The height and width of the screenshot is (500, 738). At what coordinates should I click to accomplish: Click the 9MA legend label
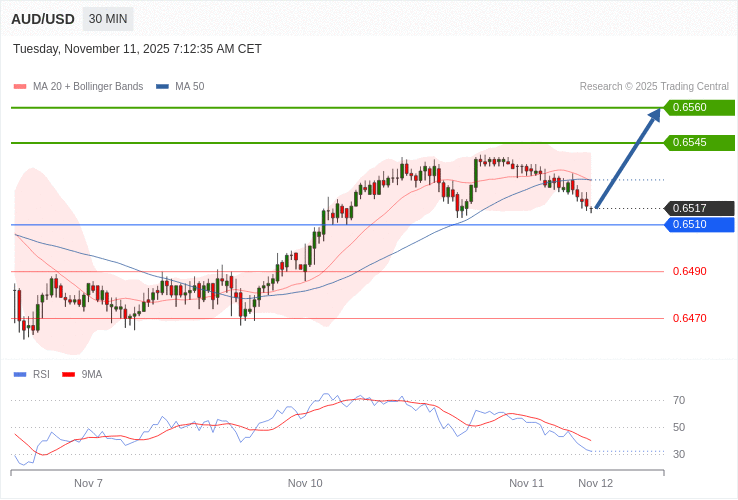(92, 374)
